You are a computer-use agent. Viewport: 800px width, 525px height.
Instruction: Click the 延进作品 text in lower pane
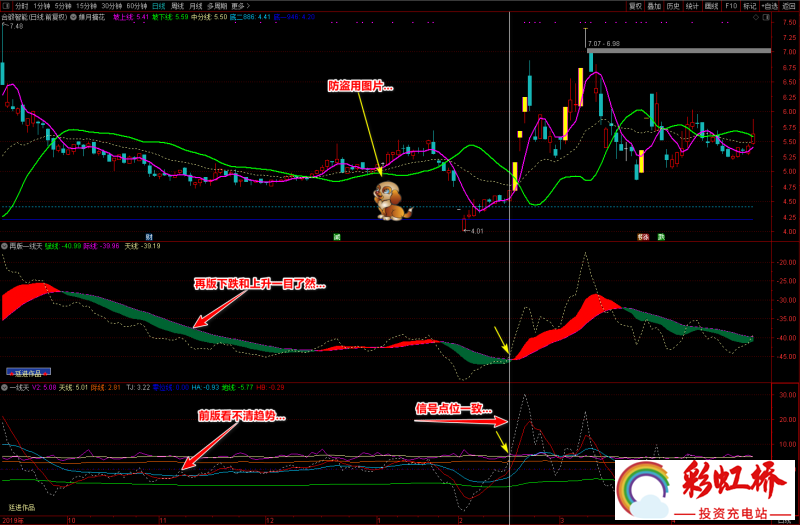tap(22, 508)
